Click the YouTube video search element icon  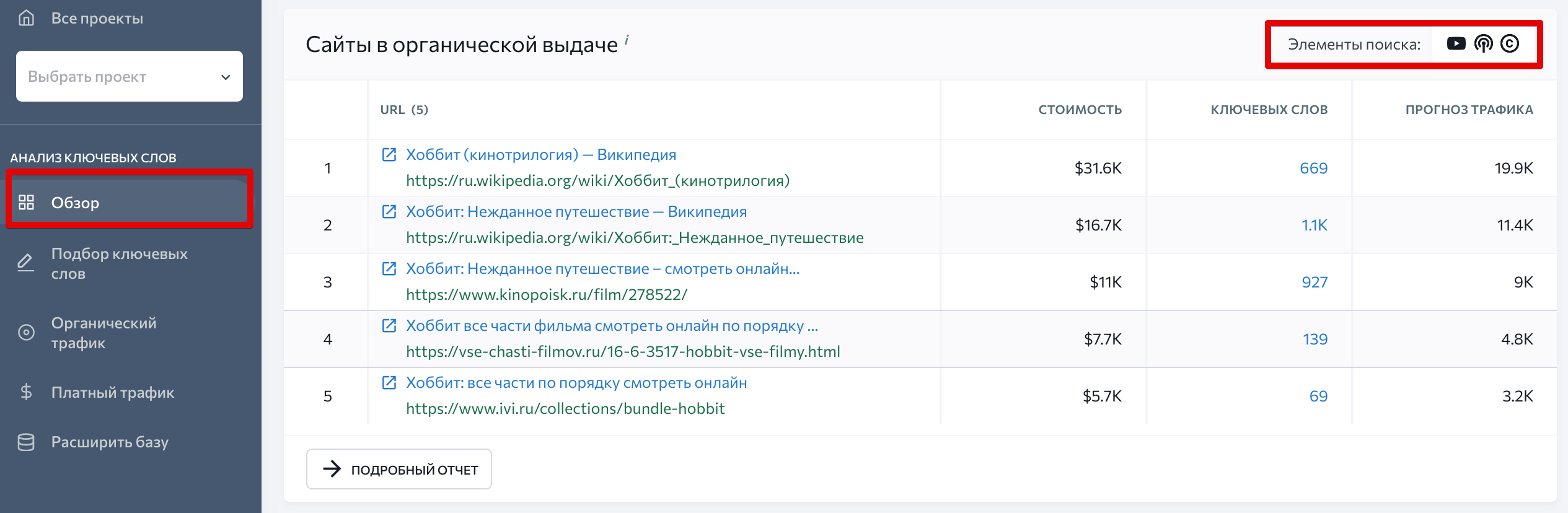(1456, 43)
